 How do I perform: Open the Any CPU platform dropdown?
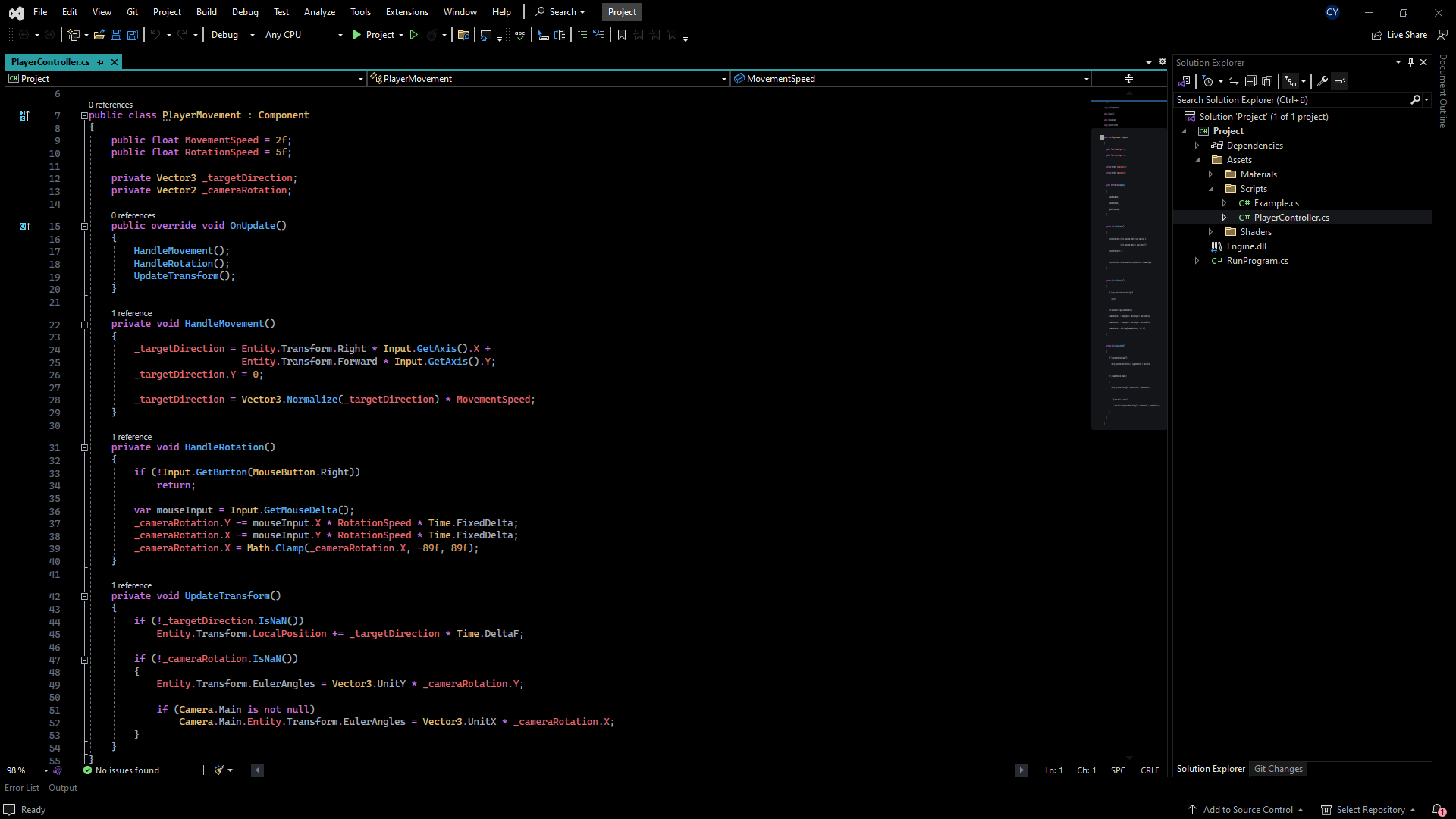303,35
